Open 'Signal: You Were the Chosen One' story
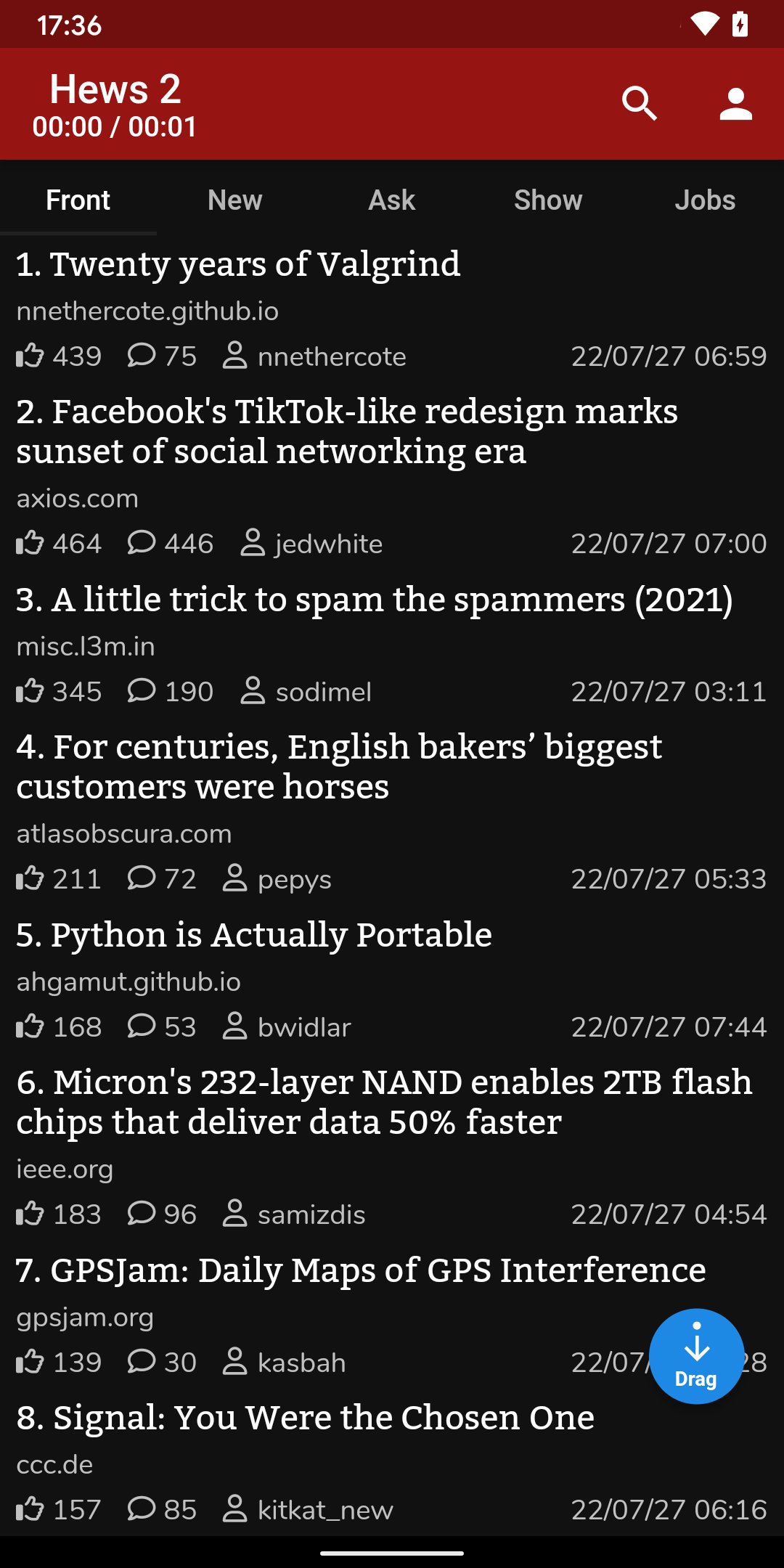The image size is (784, 1568). click(x=305, y=1418)
